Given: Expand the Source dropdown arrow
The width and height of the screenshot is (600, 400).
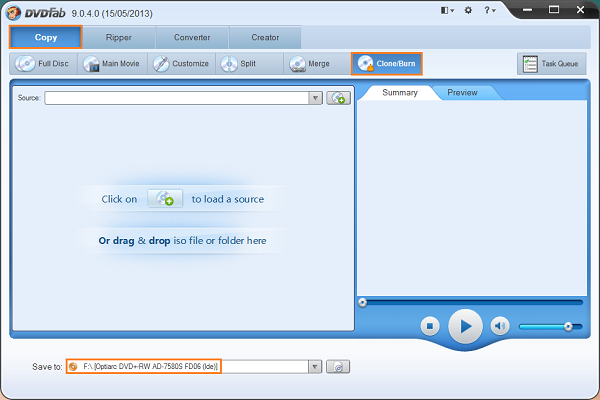Looking at the screenshot, I should (x=315, y=98).
